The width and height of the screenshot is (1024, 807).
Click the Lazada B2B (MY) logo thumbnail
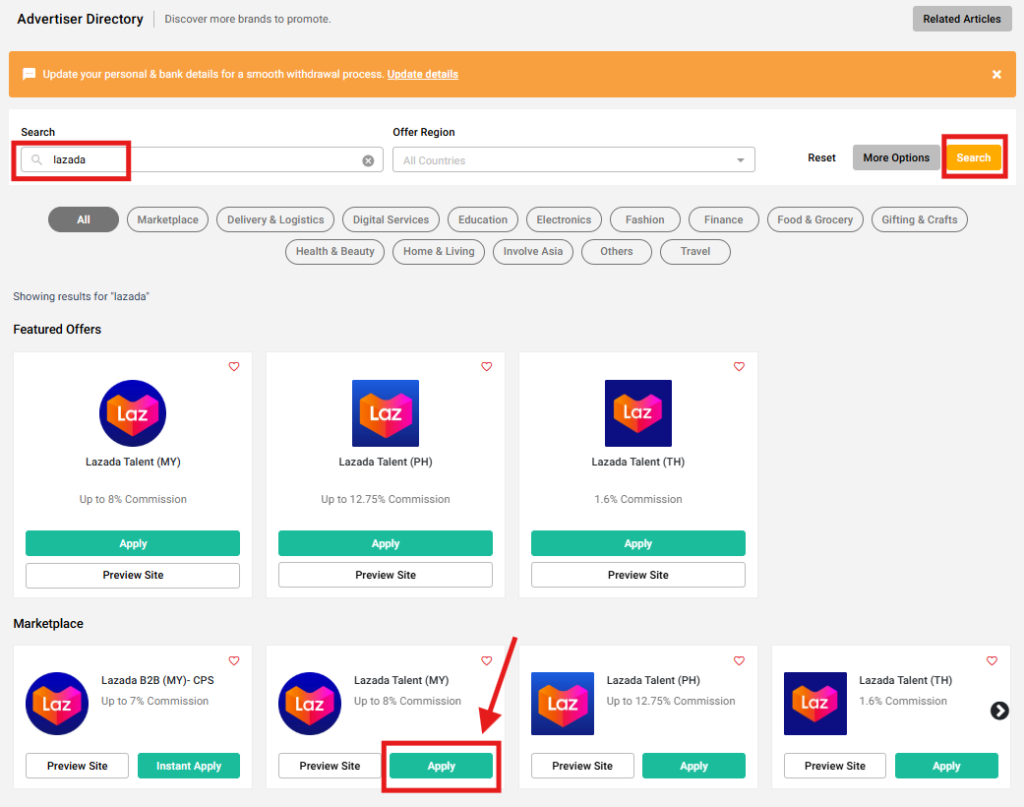(x=57, y=704)
